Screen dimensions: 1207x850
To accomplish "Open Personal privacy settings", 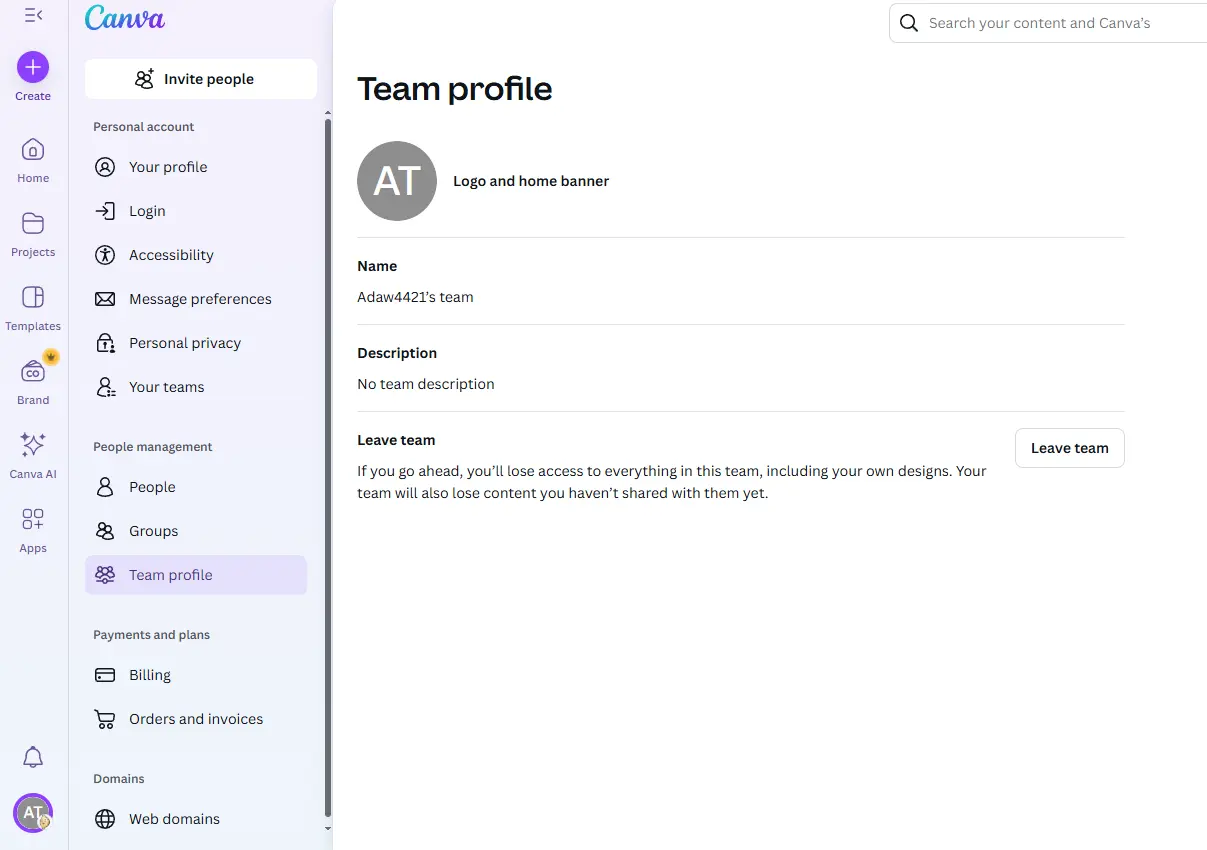I will [196, 343].
